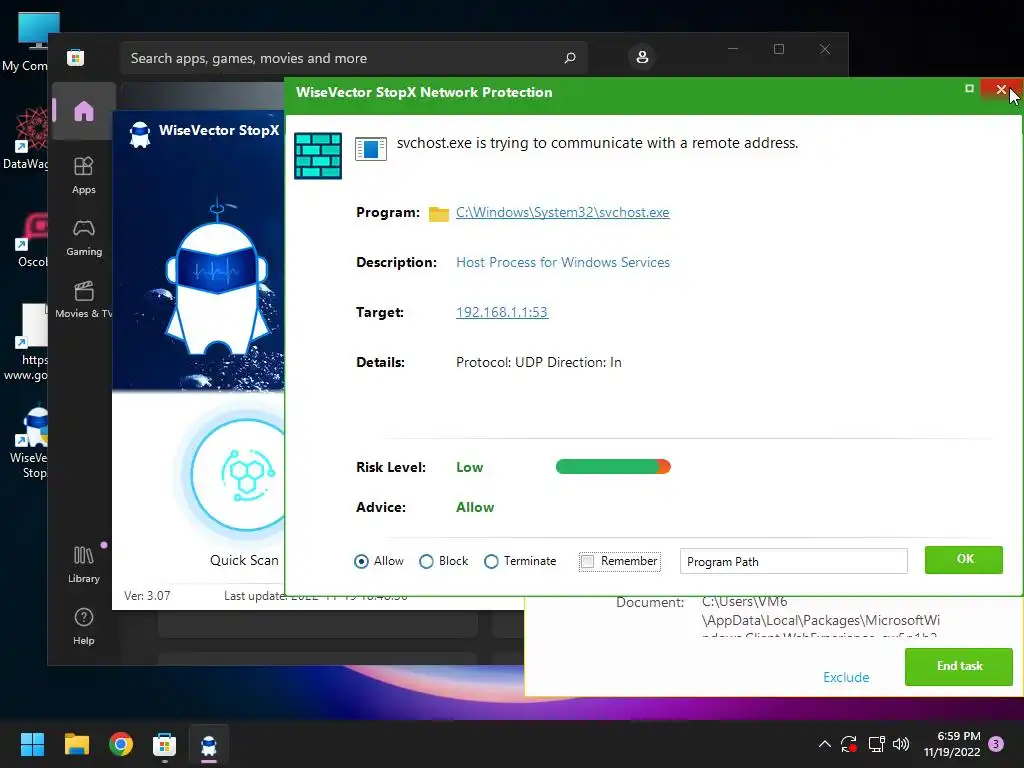Open the Library in Microsoft Store
The image size is (1024, 768).
(x=84, y=565)
